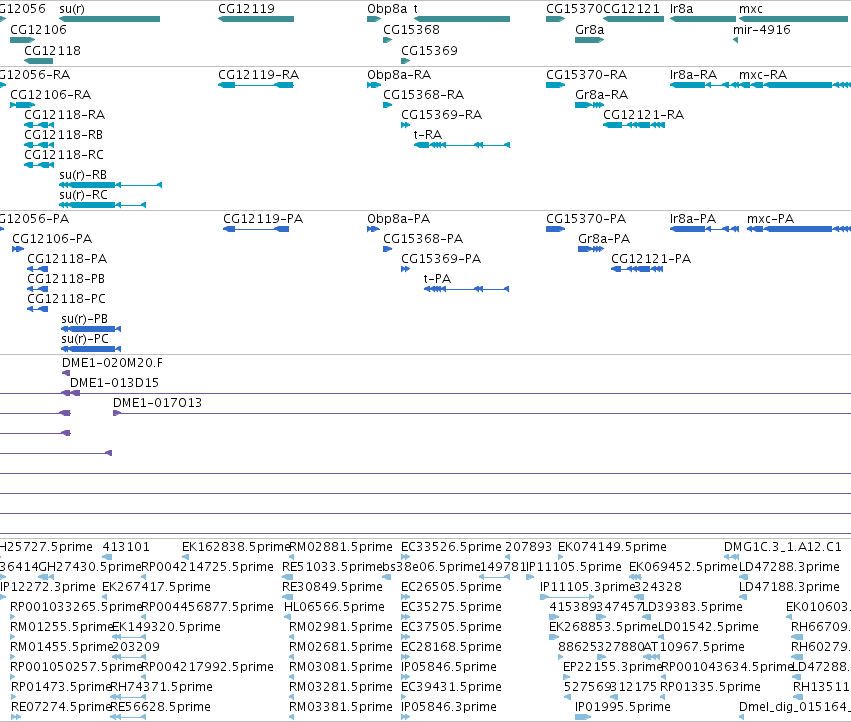Click the DME1-013D15 clone label

tap(114, 383)
